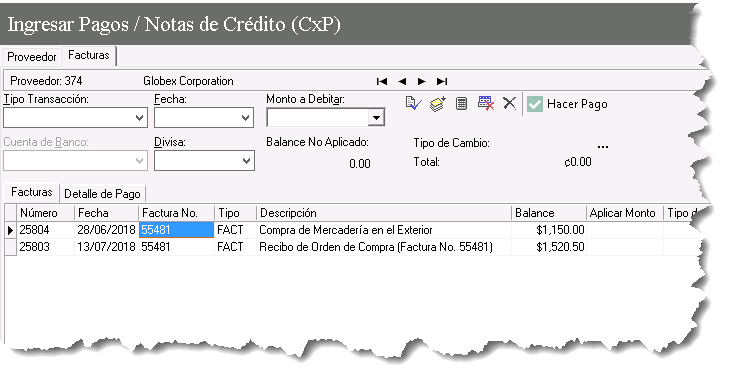Click the money stack toolbar icon
This screenshot has width=733, height=380.
[438, 104]
